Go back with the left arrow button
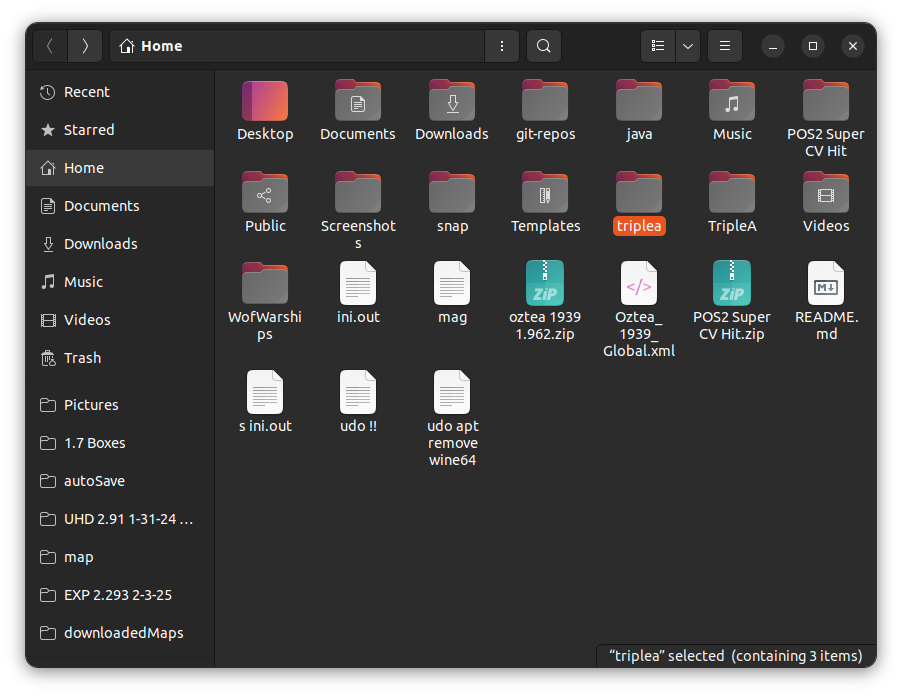 tap(50, 46)
